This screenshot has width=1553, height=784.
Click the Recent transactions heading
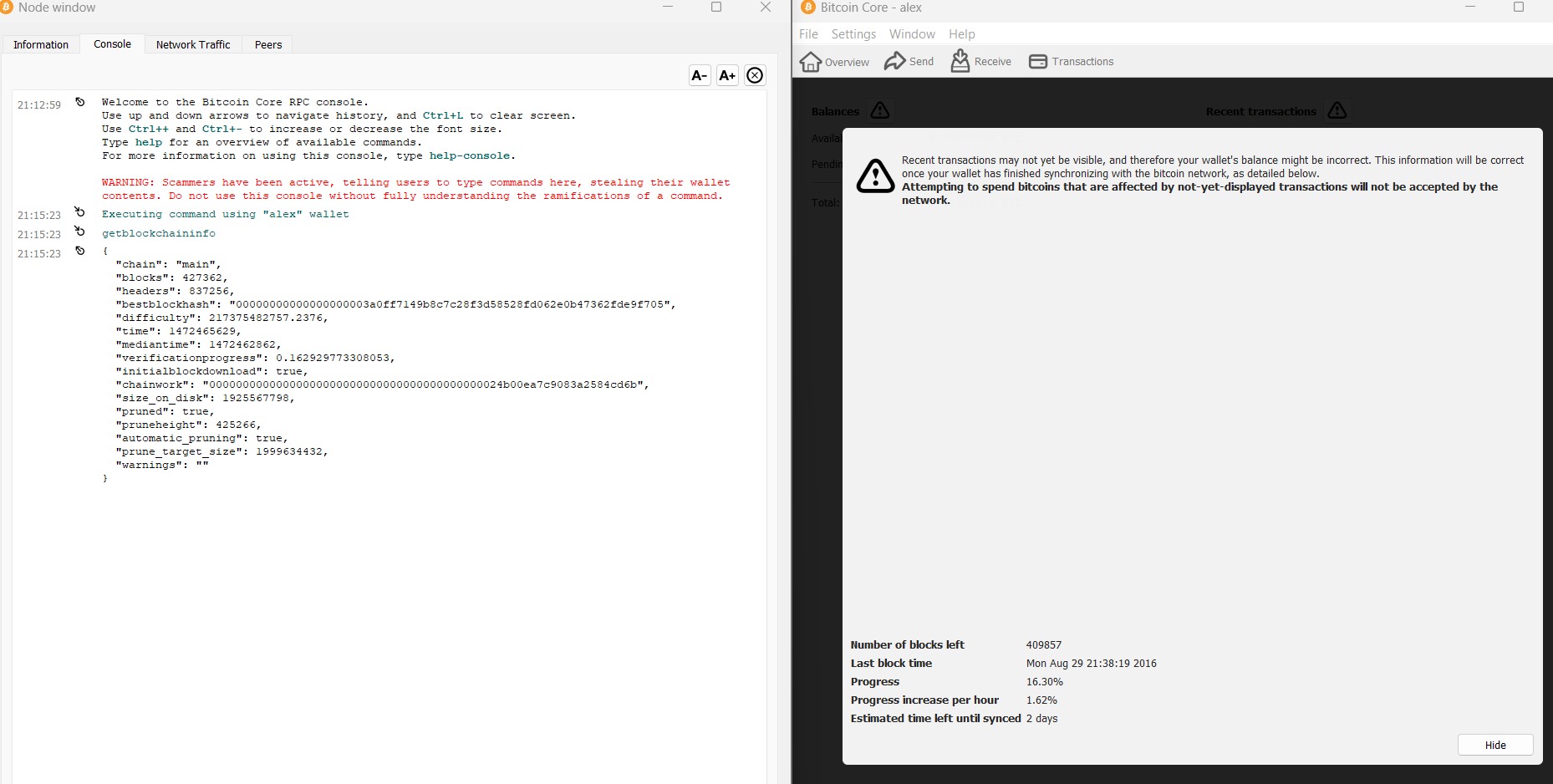click(1260, 111)
